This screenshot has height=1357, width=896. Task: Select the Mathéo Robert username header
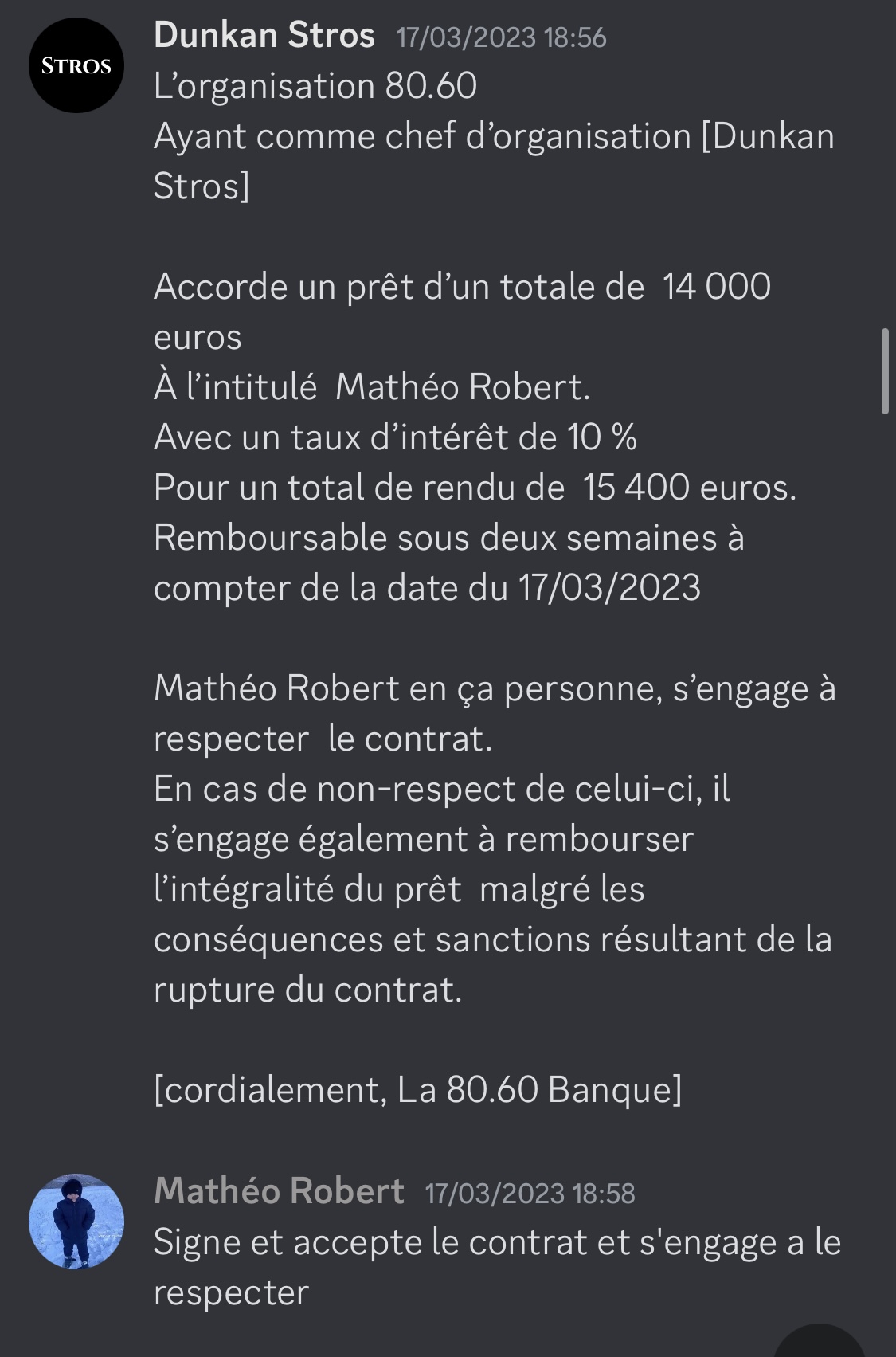pyautogui.click(x=279, y=1191)
